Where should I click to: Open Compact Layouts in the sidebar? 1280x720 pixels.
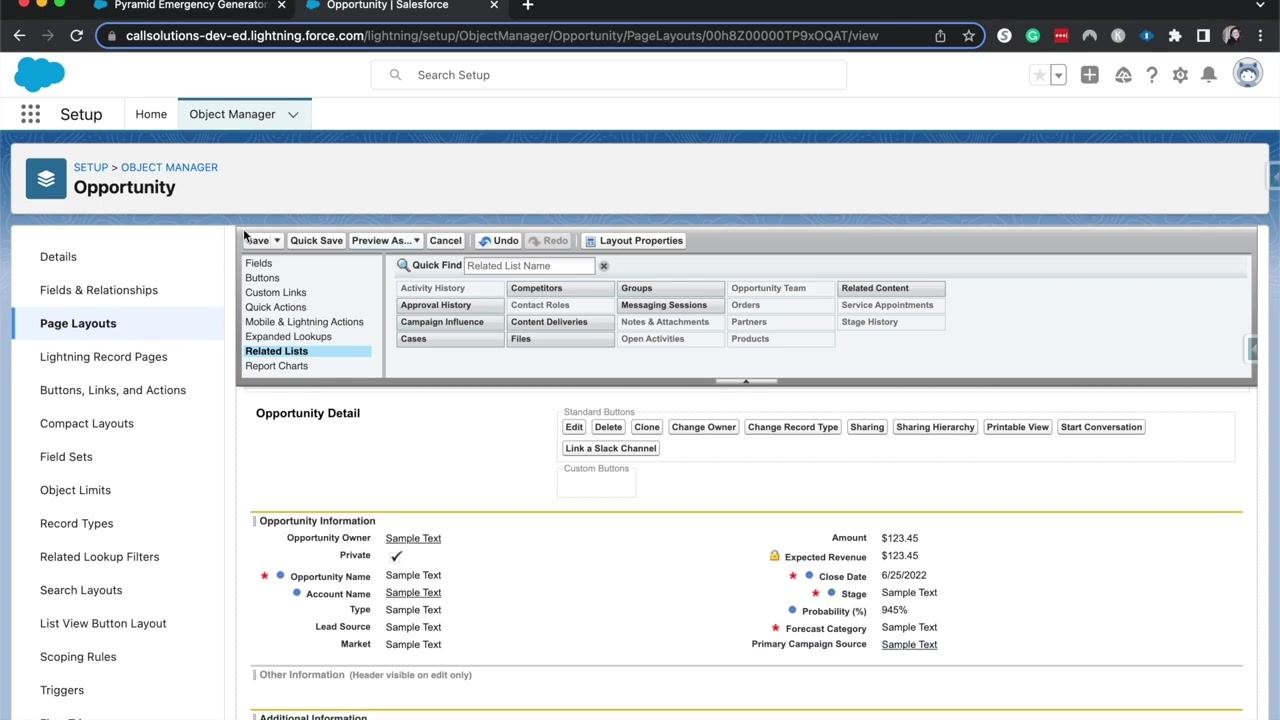pyautogui.click(x=87, y=424)
